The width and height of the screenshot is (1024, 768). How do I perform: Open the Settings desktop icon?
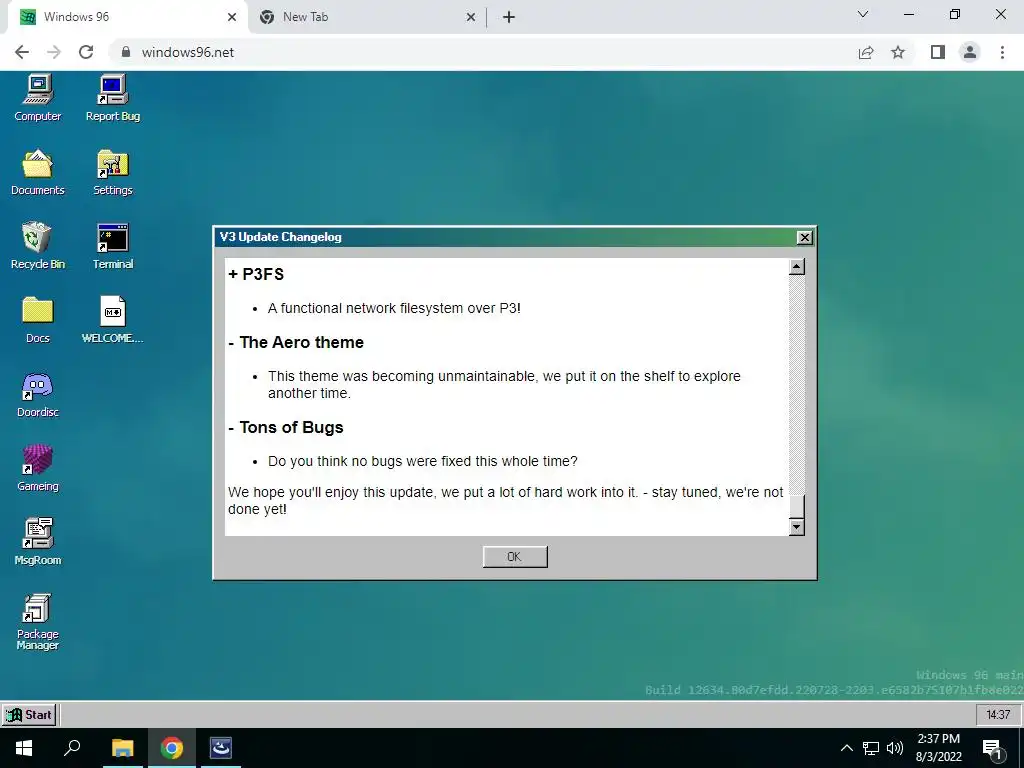(x=112, y=172)
